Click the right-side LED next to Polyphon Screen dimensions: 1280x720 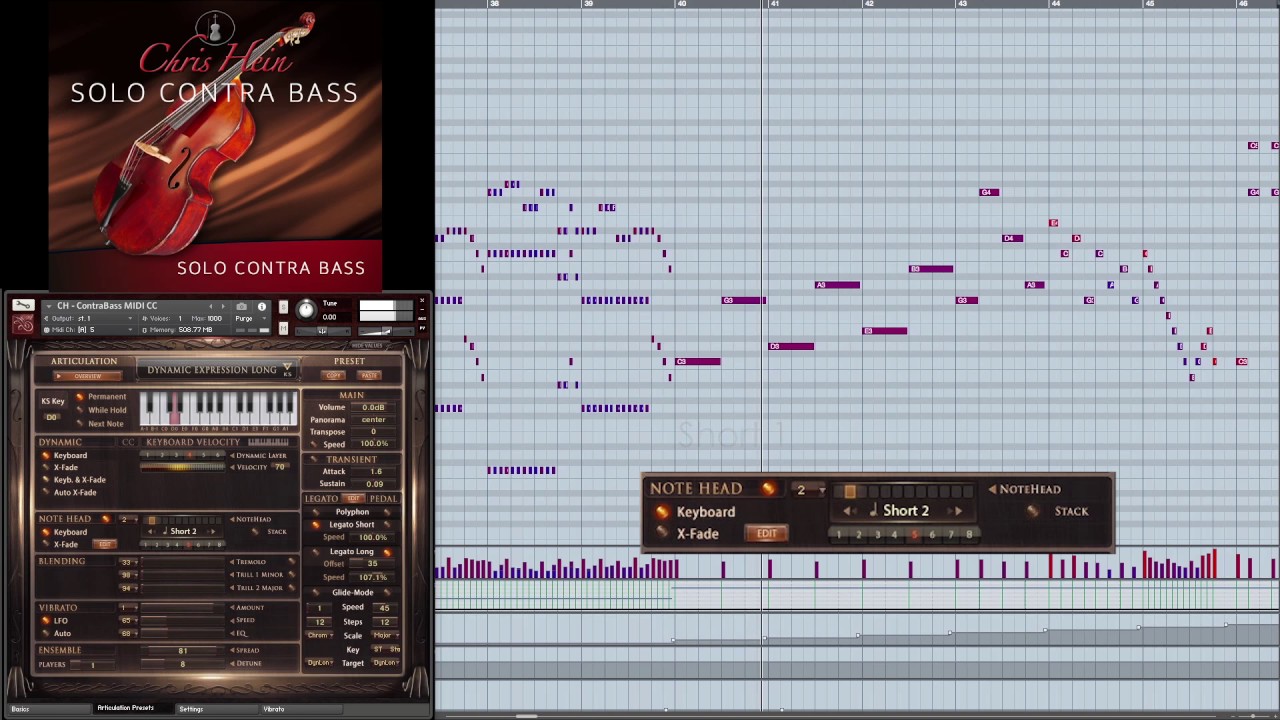point(387,512)
